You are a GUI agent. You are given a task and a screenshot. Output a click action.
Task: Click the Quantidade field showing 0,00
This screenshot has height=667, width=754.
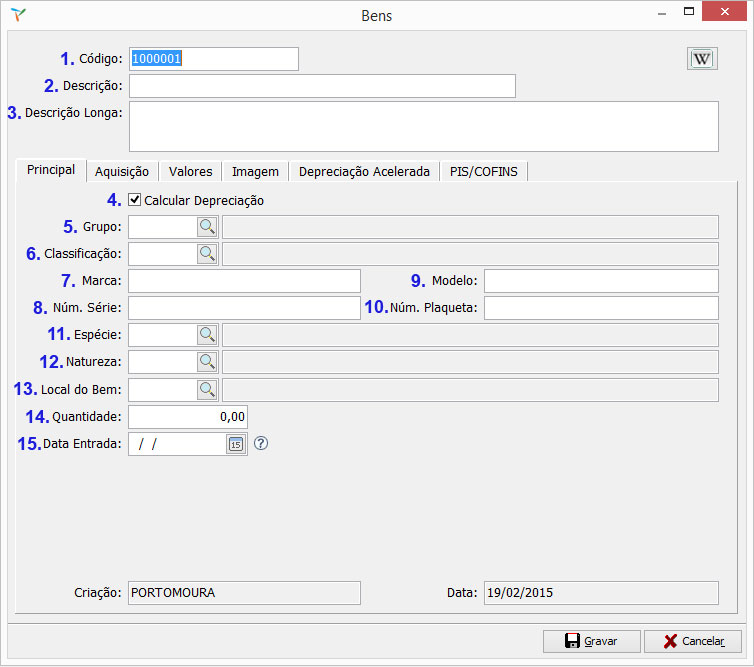pyautogui.click(x=188, y=417)
